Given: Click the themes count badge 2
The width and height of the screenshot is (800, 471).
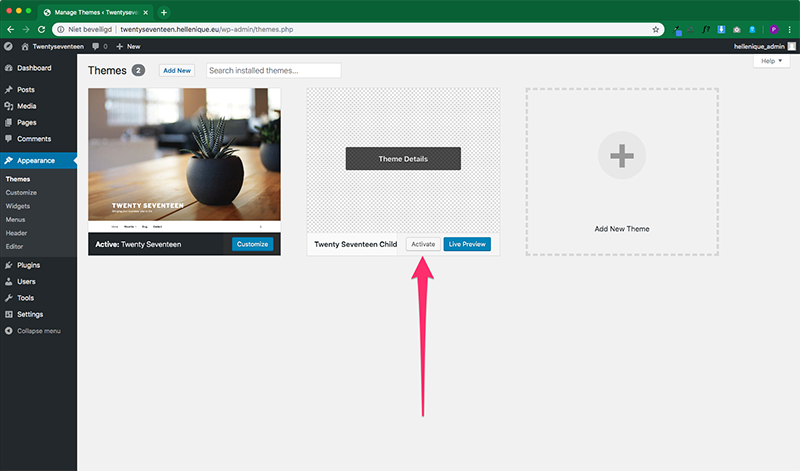Looking at the screenshot, I should (x=138, y=70).
